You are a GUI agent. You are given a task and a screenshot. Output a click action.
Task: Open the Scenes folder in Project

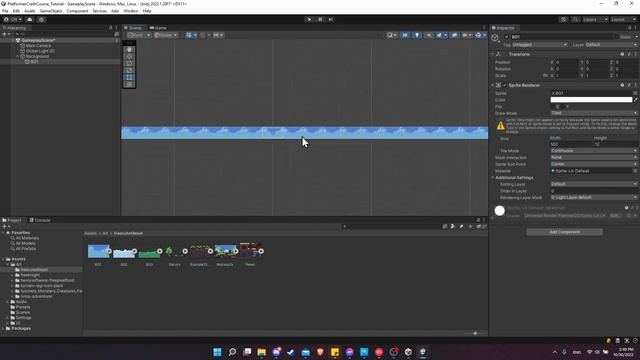(x=23, y=312)
